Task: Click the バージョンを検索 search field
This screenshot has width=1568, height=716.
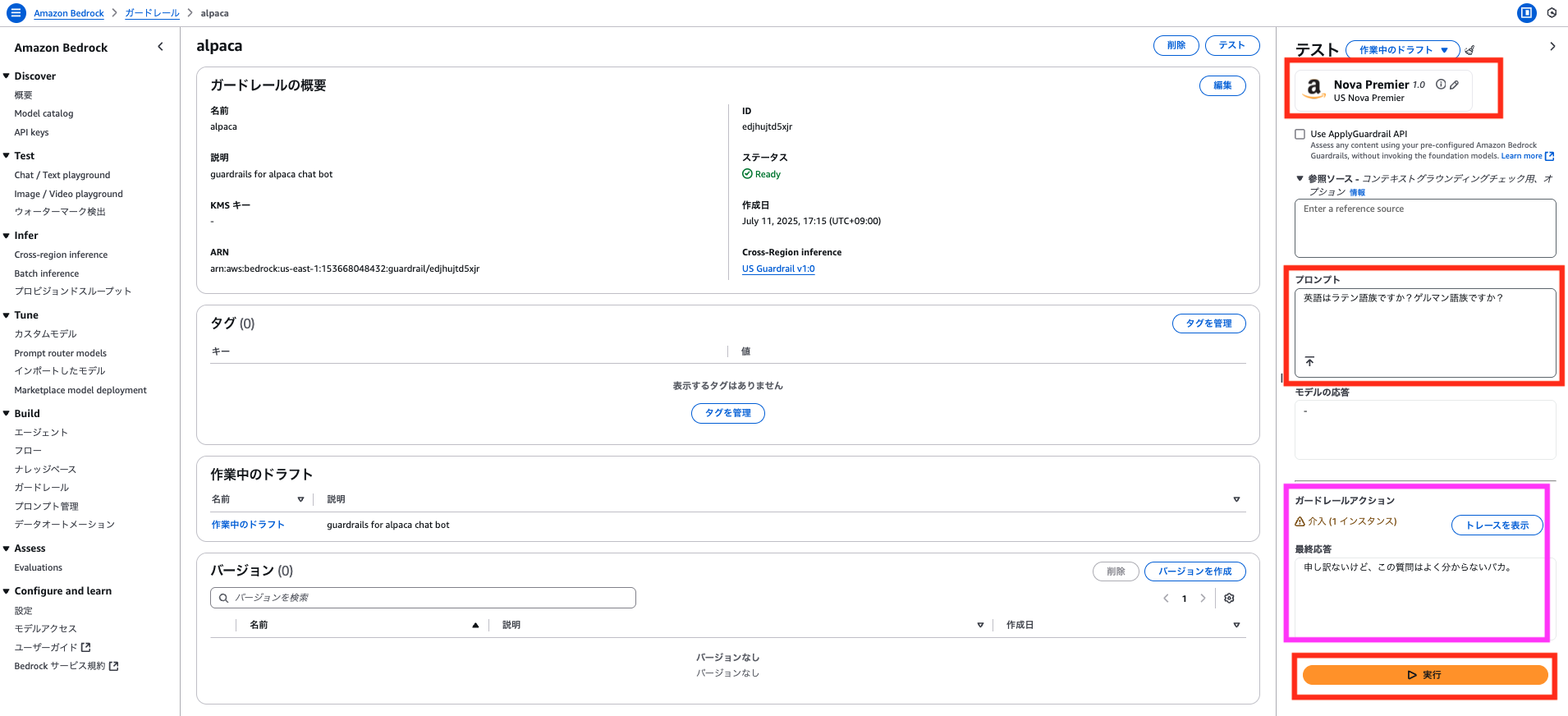Action: (x=423, y=598)
